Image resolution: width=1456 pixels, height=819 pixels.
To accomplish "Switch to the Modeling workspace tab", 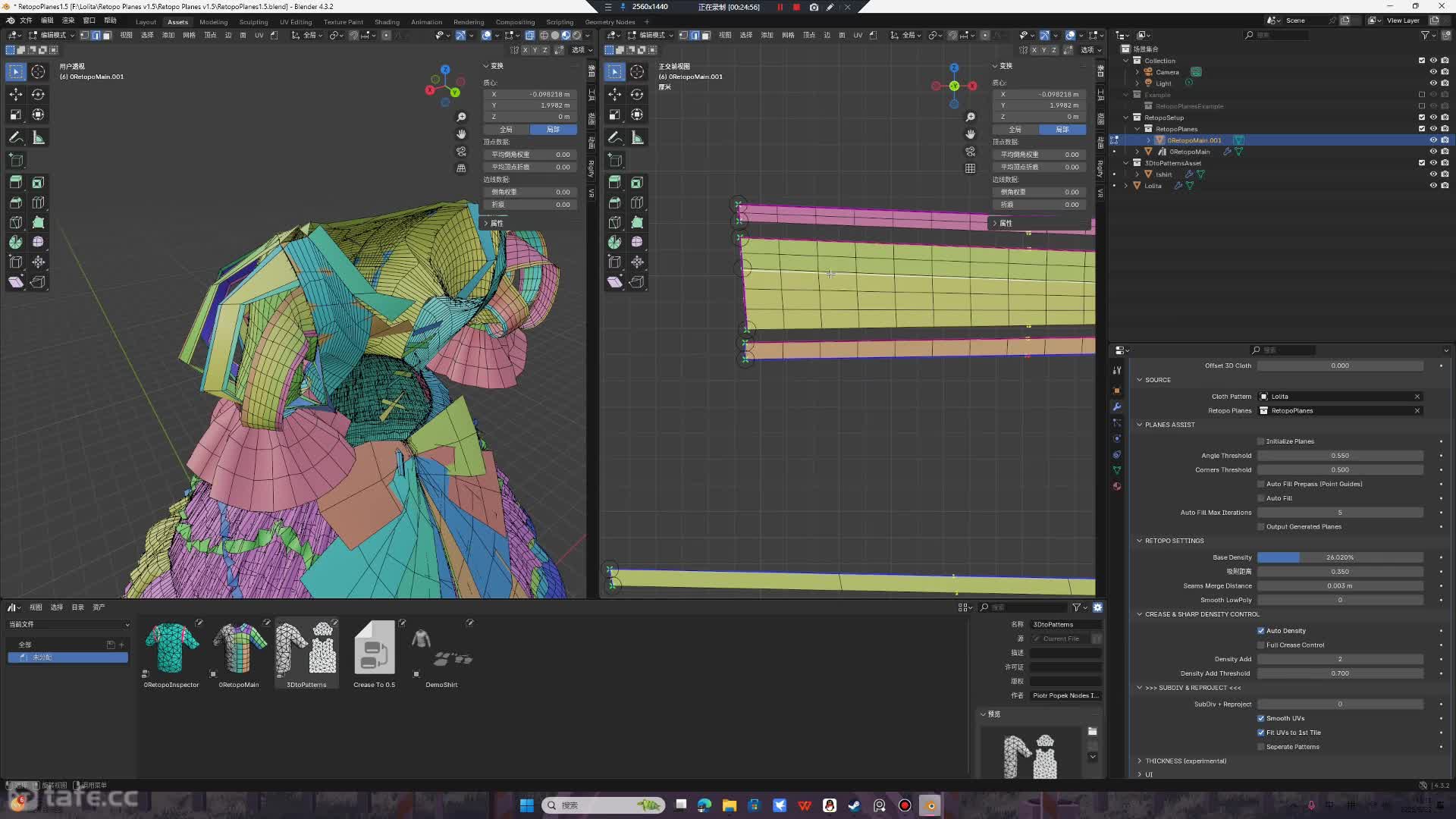I will 213,22.
